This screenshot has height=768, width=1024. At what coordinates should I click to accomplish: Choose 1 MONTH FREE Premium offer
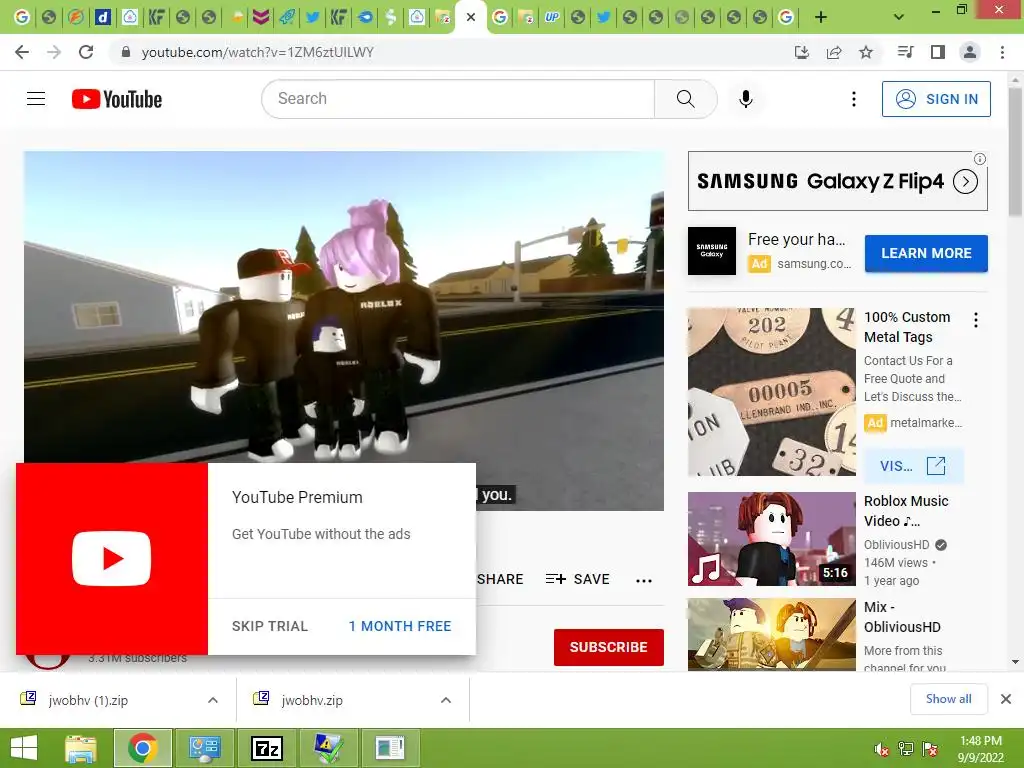click(x=400, y=626)
